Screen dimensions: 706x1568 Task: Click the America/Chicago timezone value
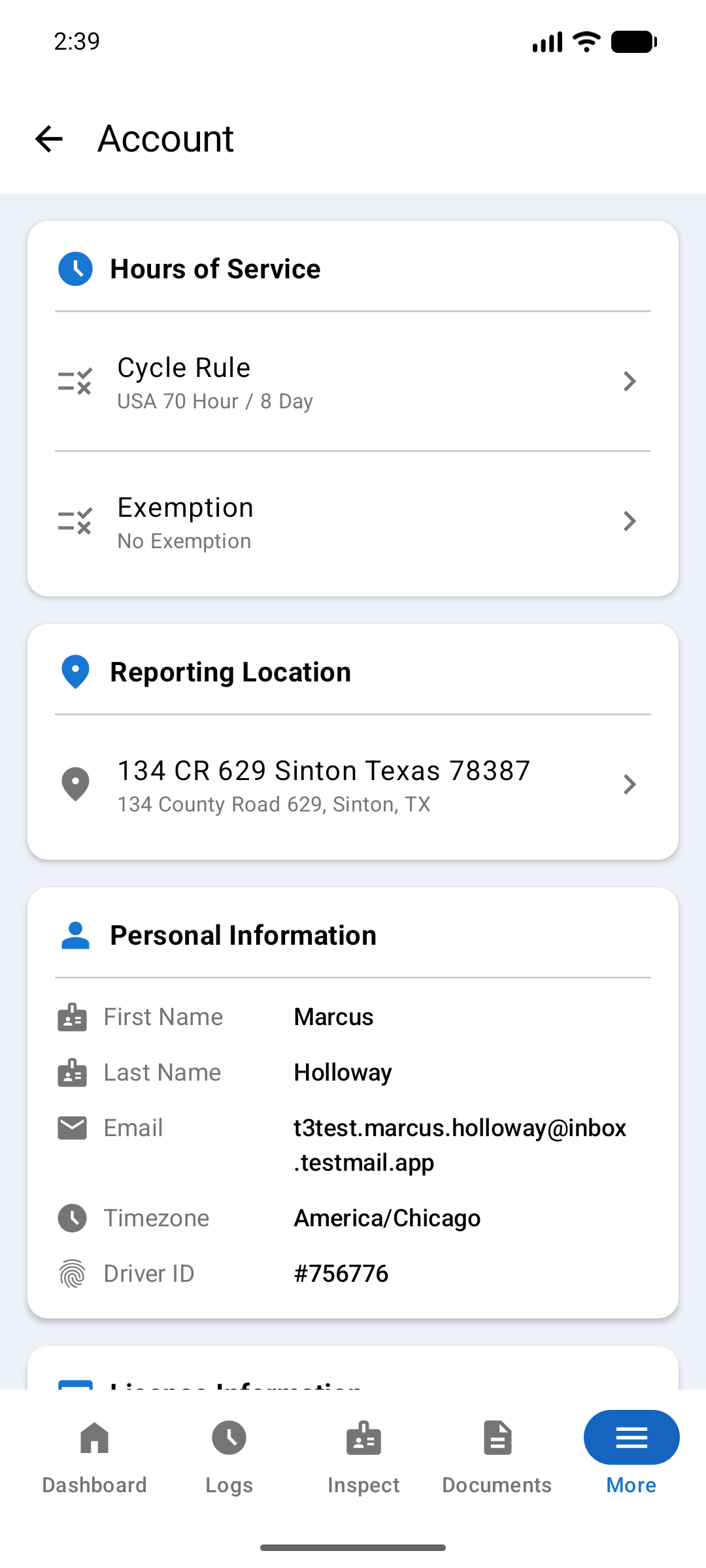pyautogui.click(x=387, y=1218)
